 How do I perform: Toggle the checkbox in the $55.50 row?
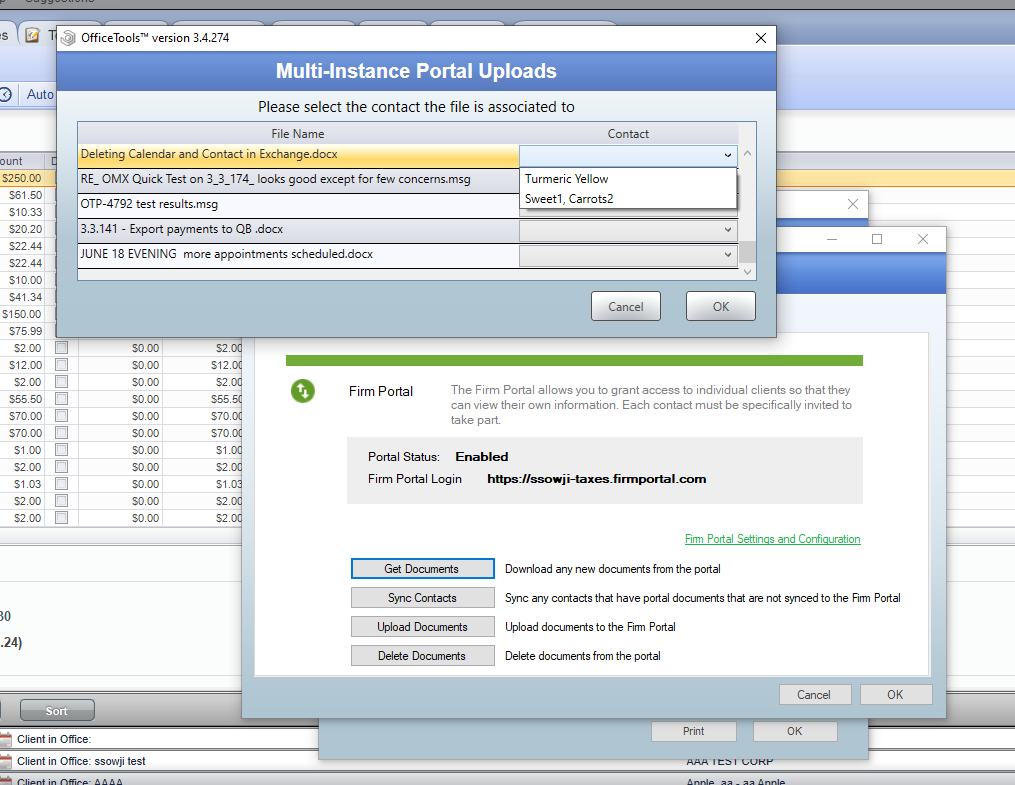pyautogui.click(x=60, y=398)
